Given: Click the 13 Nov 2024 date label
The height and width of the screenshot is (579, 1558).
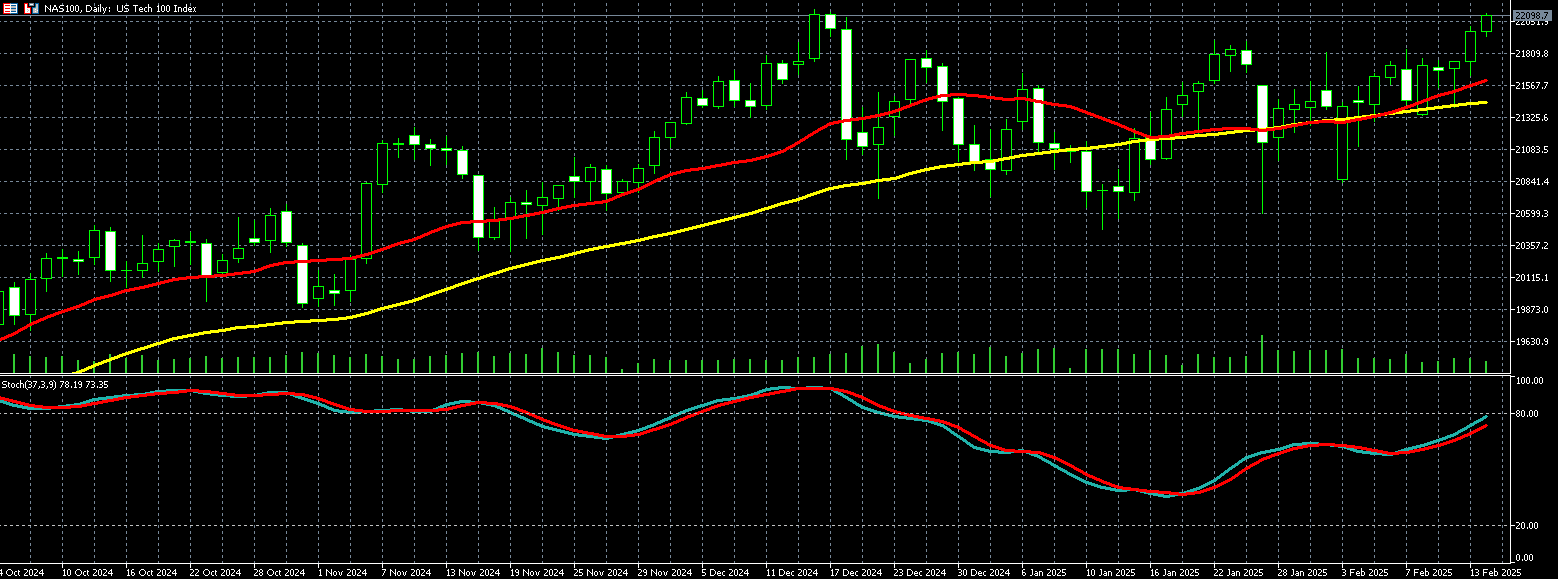Looking at the screenshot, I should pyautogui.click(x=471, y=573).
